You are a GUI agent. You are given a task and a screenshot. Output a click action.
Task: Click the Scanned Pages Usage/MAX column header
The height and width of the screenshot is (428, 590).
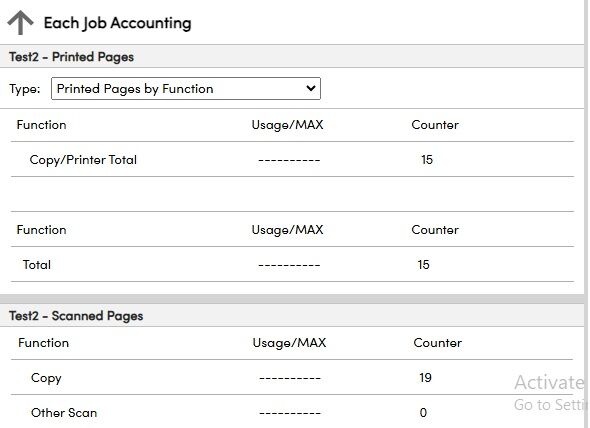(x=289, y=343)
